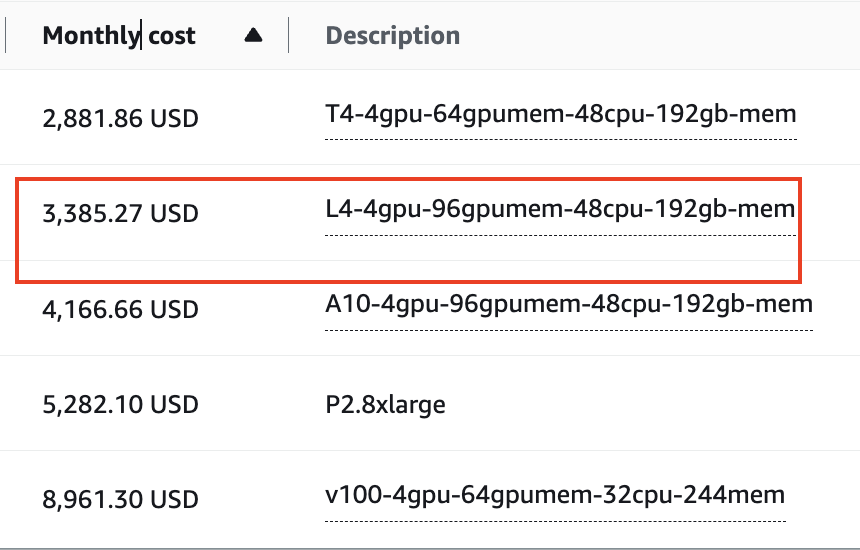Screen dimensions: 860x550
Task: Click the dashed underline beneath the v100 description
Action: tap(555, 520)
